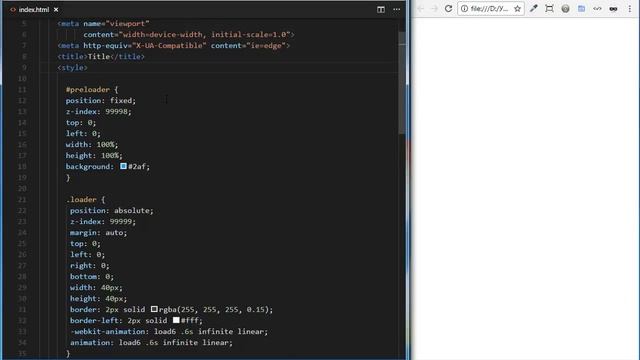Click the '-webkit-animation' property line

(x=169, y=331)
